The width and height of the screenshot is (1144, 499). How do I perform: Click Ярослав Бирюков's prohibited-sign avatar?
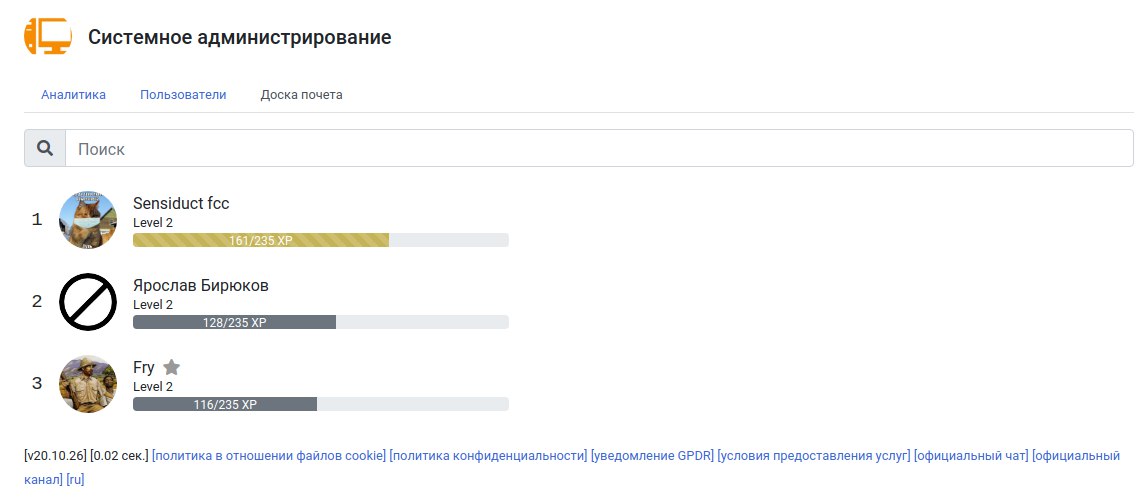(x=88, y=301)
